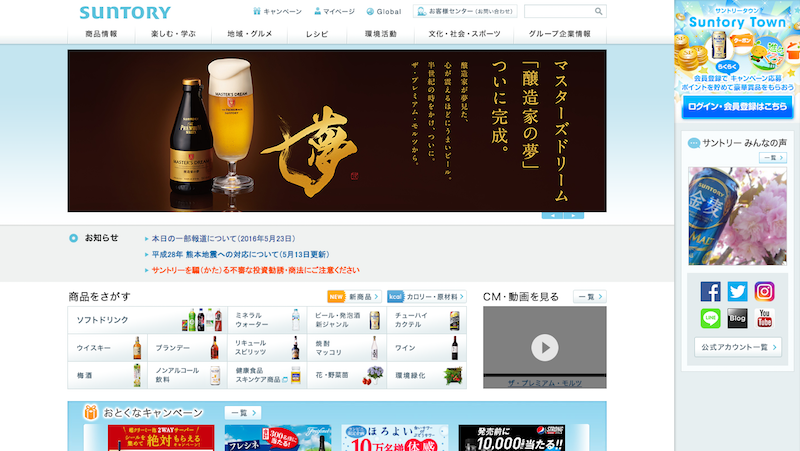Open the 絶対もらえる campaign banner

click(161, 438)
